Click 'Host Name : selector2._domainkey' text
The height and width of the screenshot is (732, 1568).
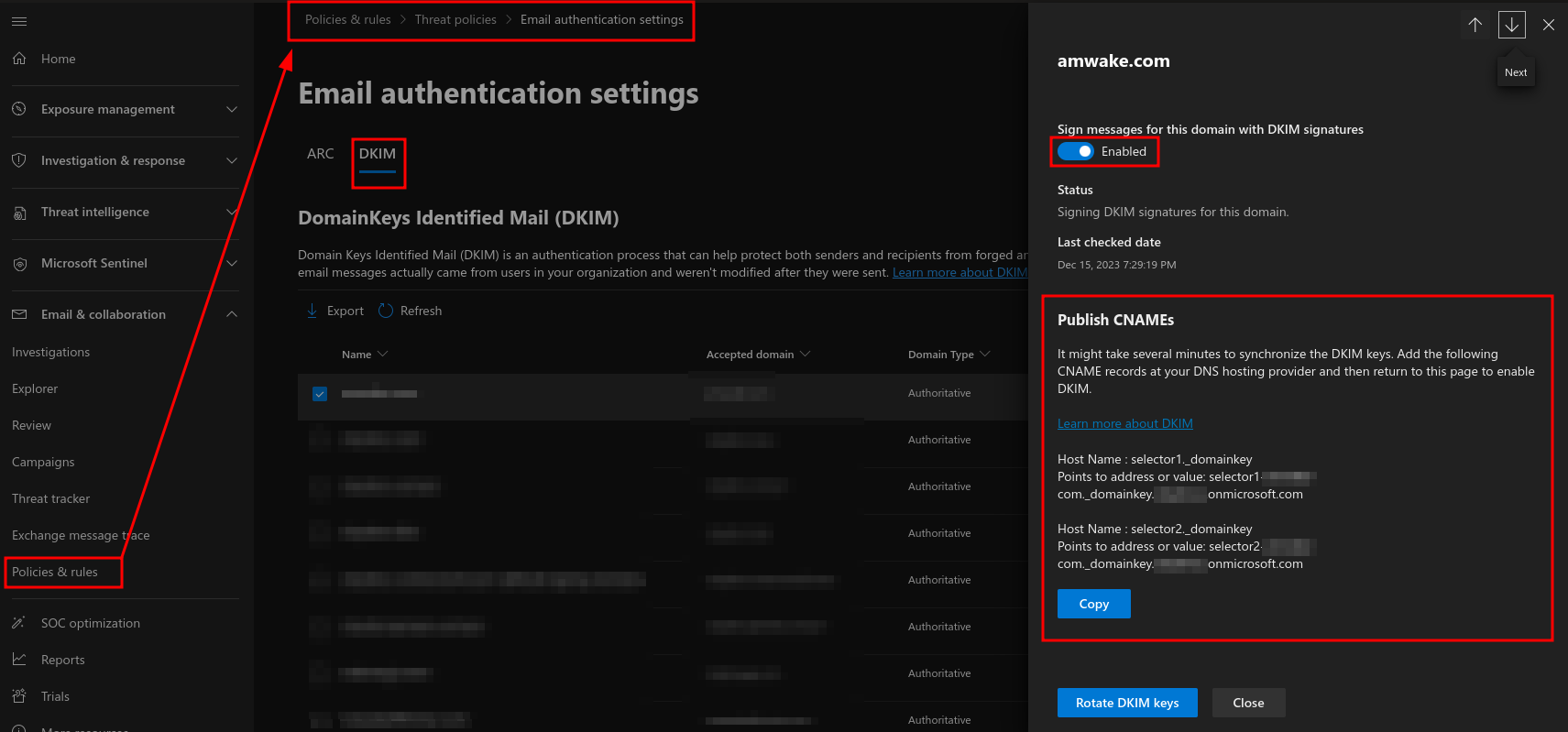click(1155, 529)
